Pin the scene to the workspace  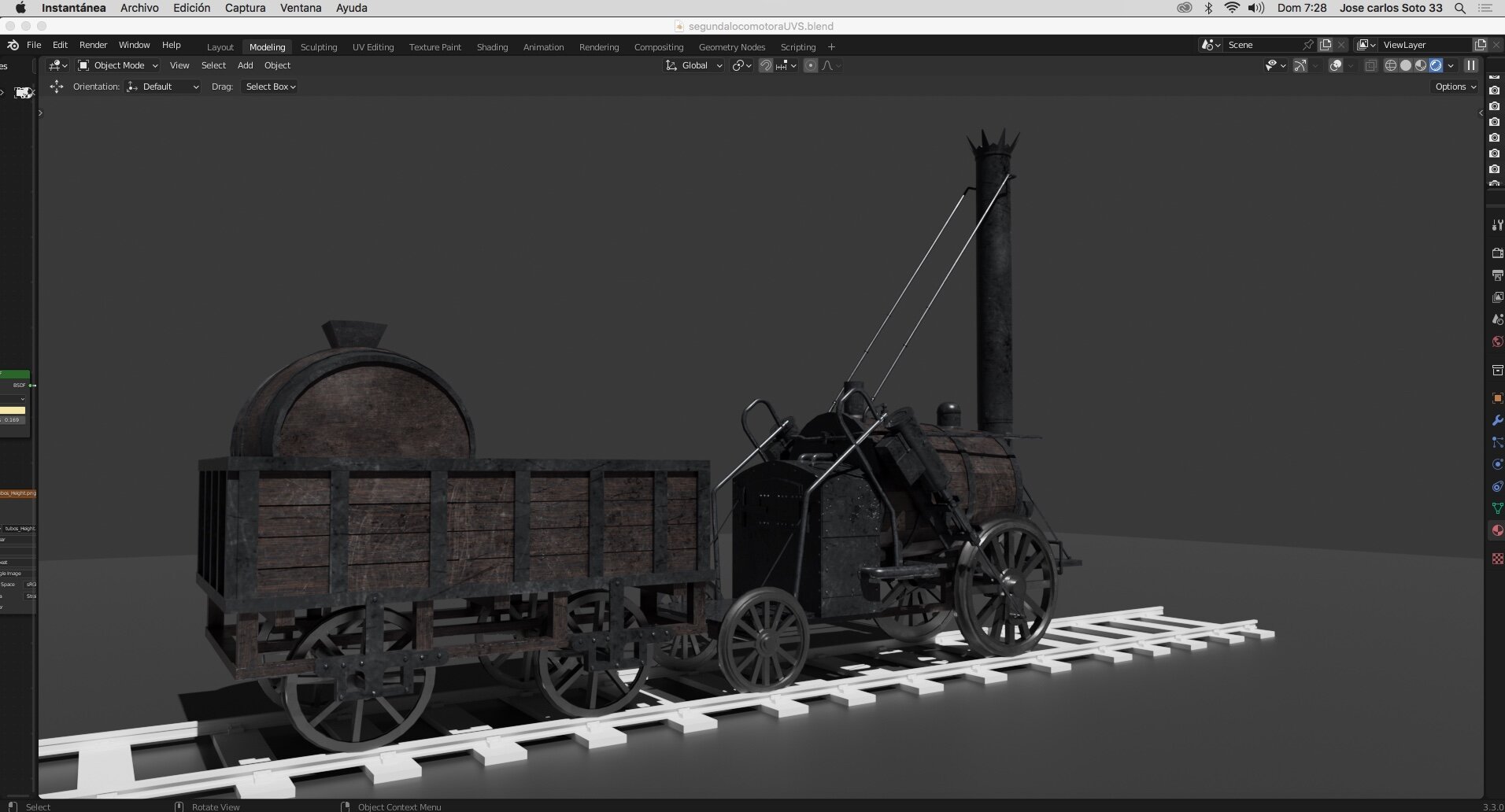[x=1308, y=45]
